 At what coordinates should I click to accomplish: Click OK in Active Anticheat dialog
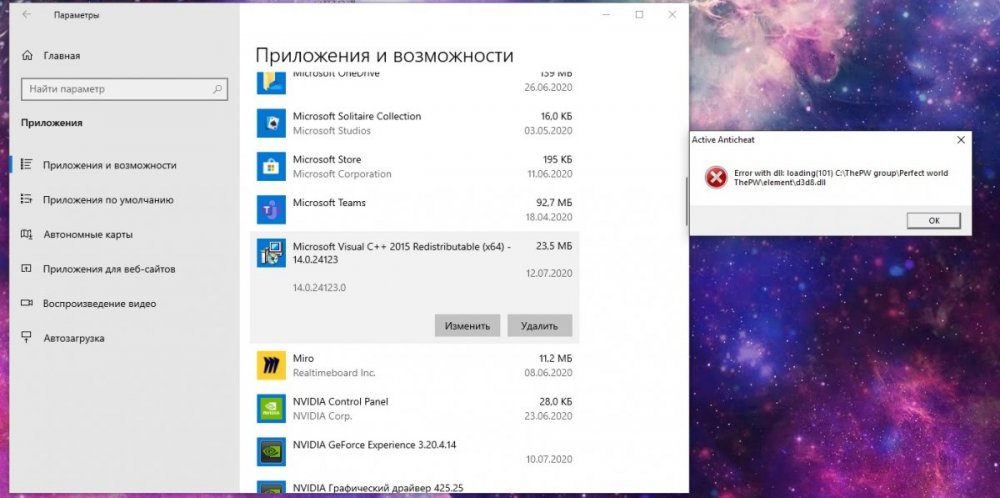pos(934,221)
